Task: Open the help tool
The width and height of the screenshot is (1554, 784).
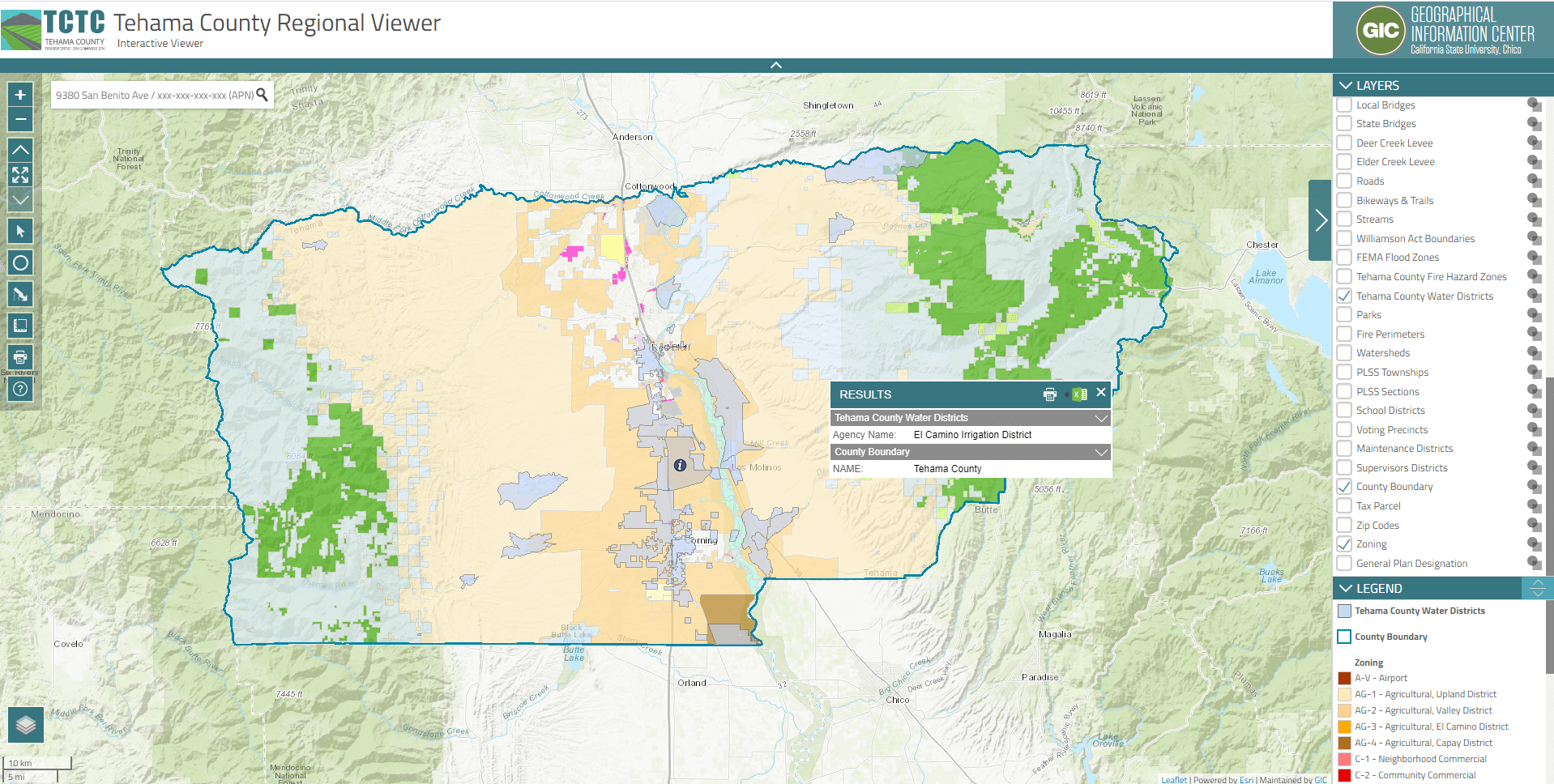Action: click(20, 389)
